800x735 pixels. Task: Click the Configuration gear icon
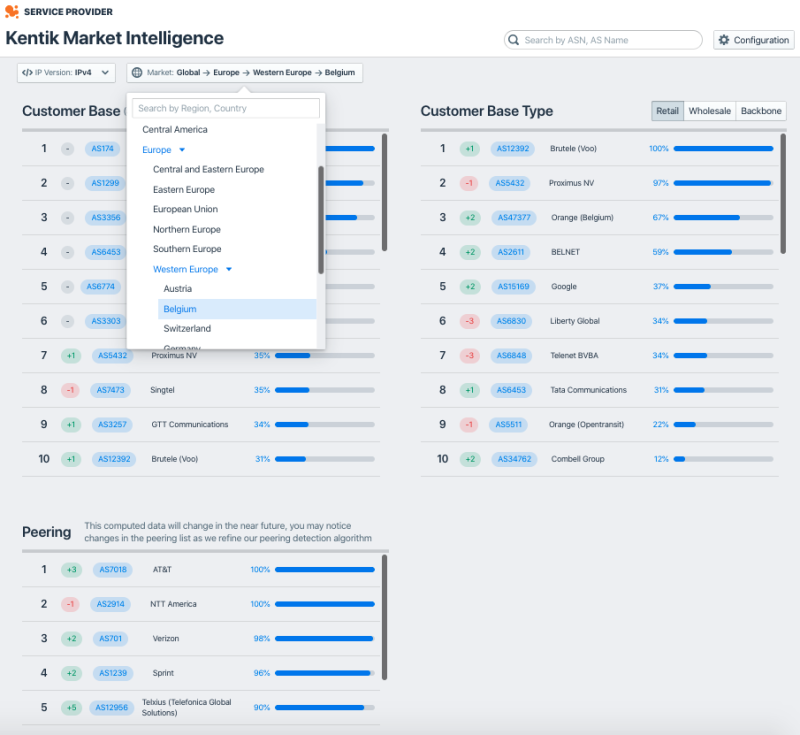(x=724, y=40)
